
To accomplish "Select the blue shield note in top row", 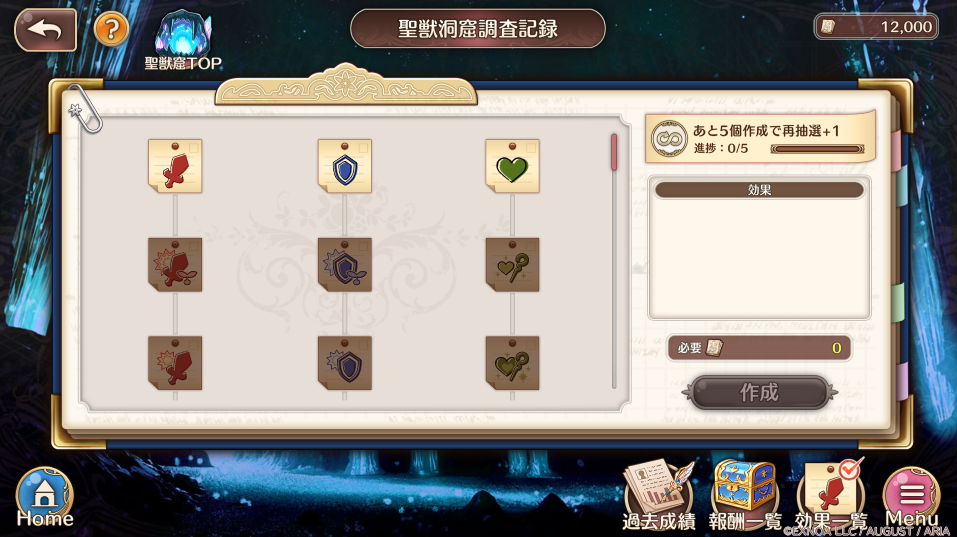I will pos(345,166).
